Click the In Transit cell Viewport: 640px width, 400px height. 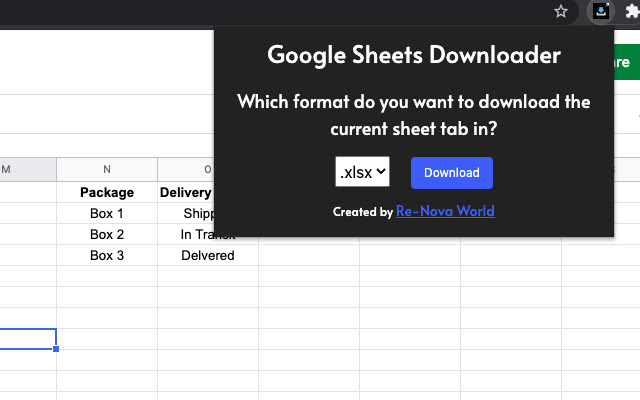coord(208,235)
